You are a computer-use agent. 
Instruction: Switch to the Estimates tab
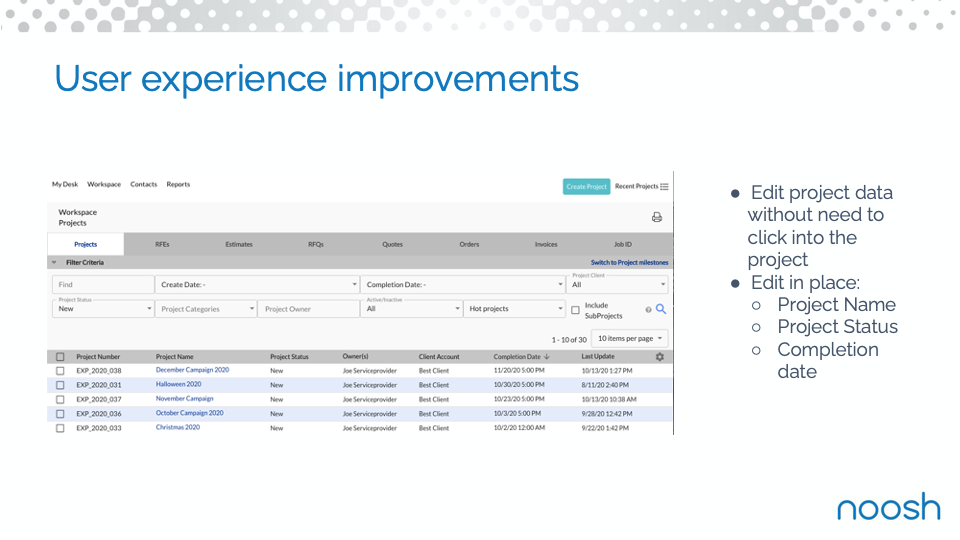(239, 244)
